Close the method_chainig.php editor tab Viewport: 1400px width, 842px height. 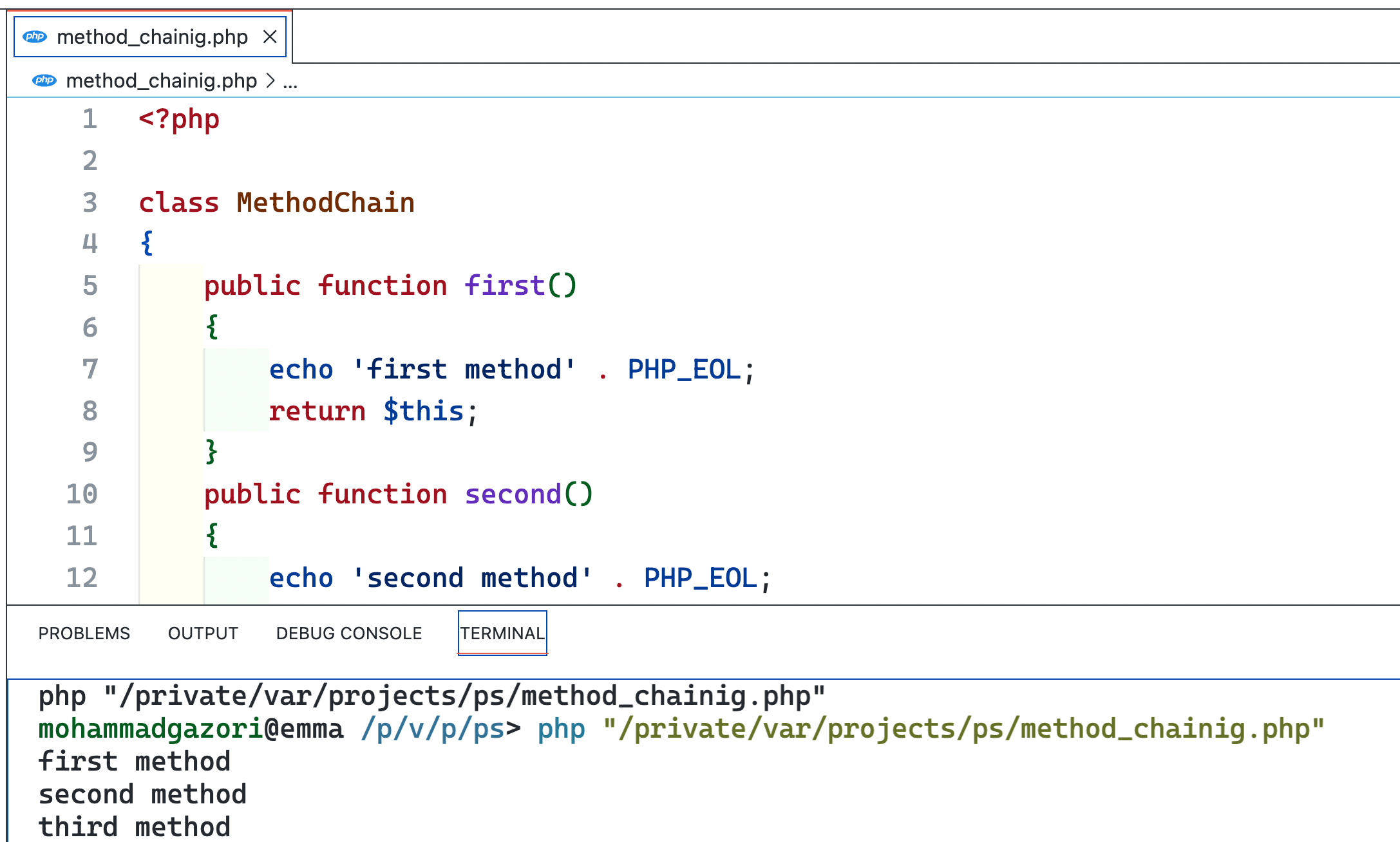point(270,37)
